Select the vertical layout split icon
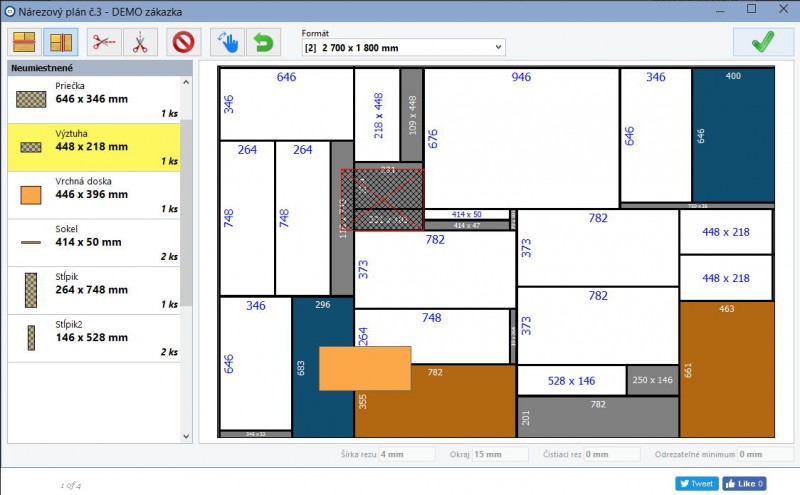This screenshot has height=495, width=800. pyautogui.click(x=61, y=42)
